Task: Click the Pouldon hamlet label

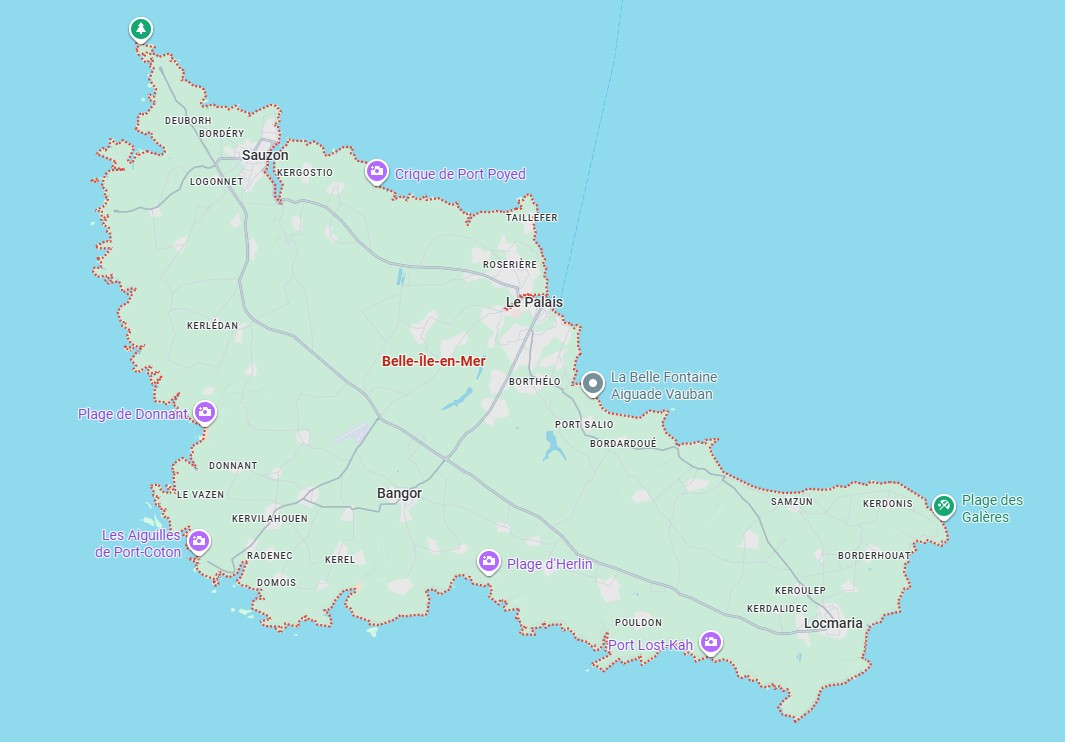Action: click(x=638, y=622)
